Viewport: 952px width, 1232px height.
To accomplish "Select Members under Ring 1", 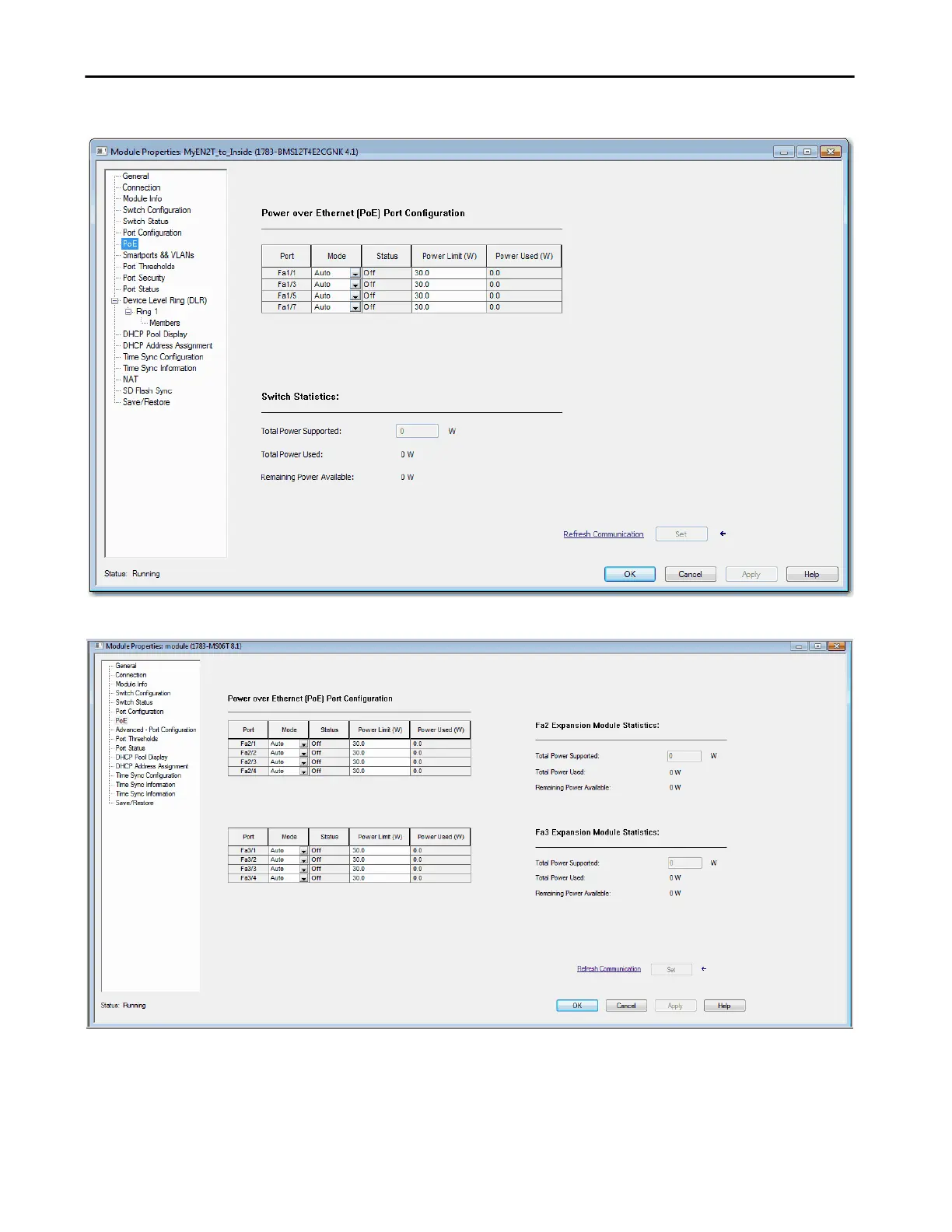I will (164, 323).
